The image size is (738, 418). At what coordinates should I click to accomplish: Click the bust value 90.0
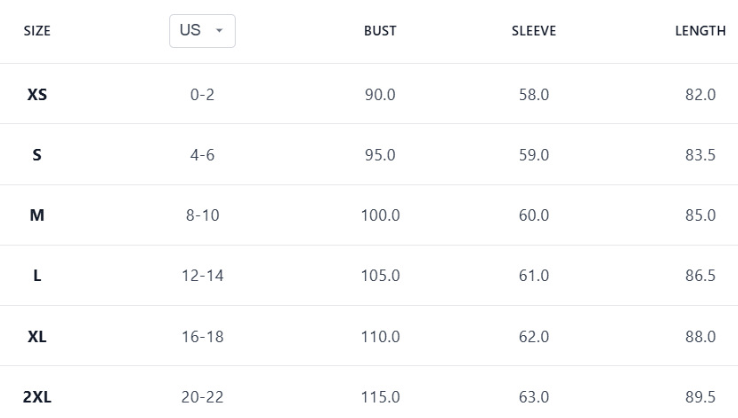380,95
